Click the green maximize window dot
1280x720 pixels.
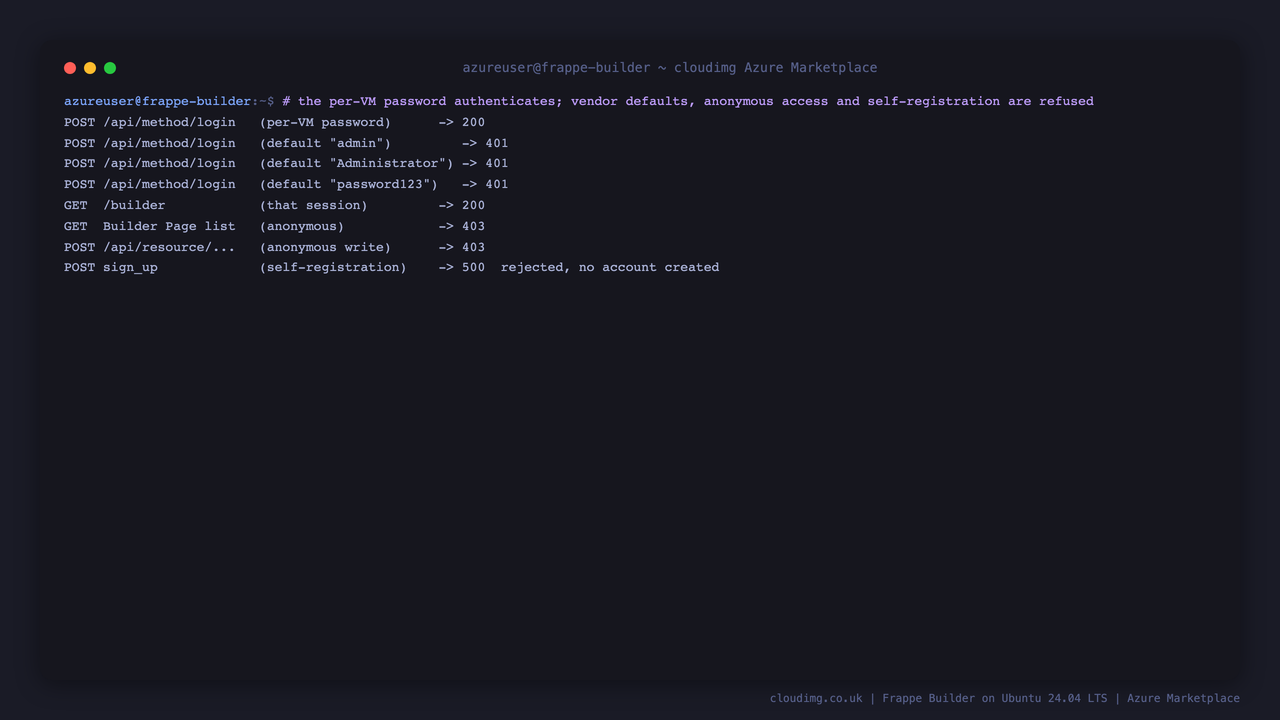coord(110,68)
